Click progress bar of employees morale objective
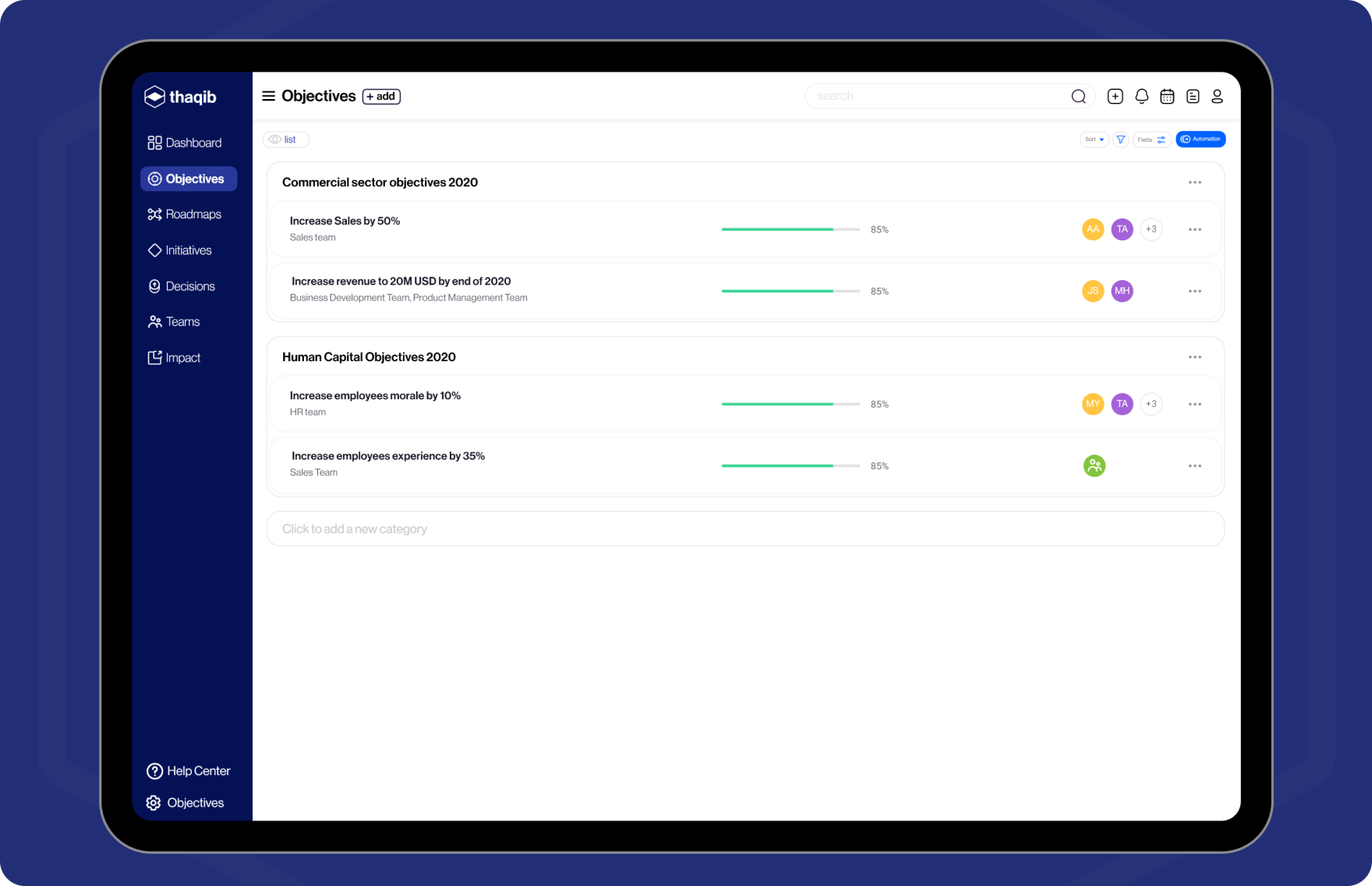 [790, 404]
